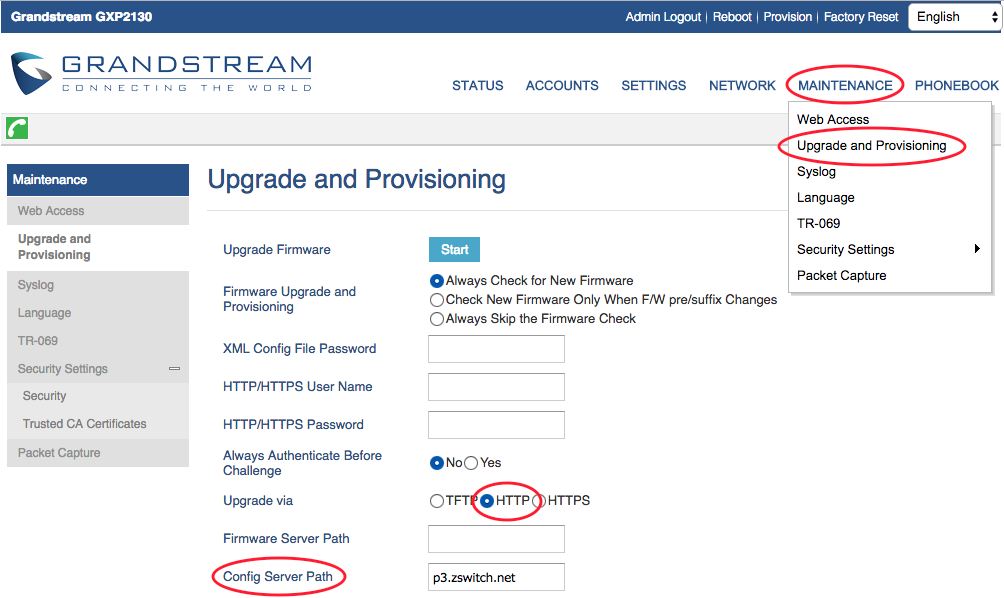Select Always Skip the Firmware Check
Image resolution: width=1004 pixels, height=598 pixels.
point(437,319)
